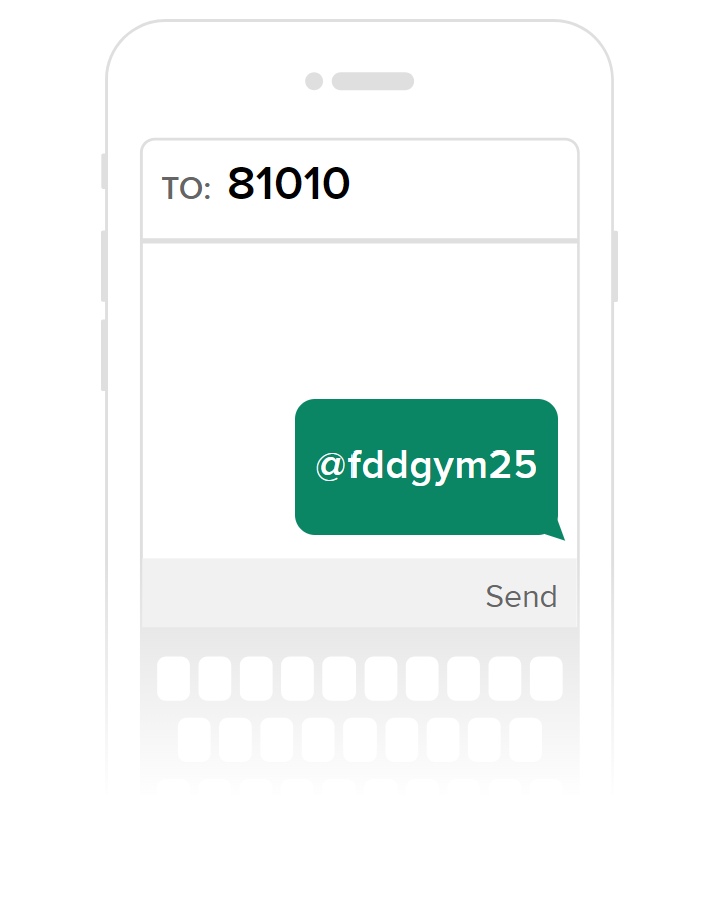Tap the third key in top keyboard row
Image resolution: width=702 pixels, height=900 pixels.
coord(256,678)
